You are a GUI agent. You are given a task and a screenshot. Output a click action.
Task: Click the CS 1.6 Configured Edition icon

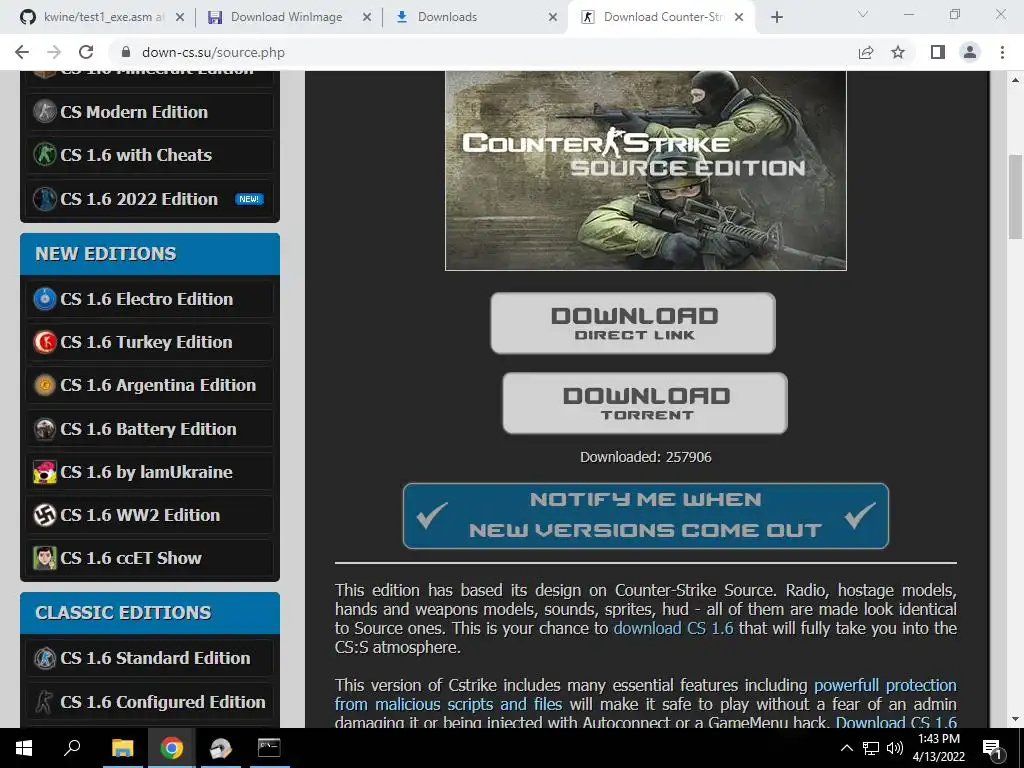[45, 701]
